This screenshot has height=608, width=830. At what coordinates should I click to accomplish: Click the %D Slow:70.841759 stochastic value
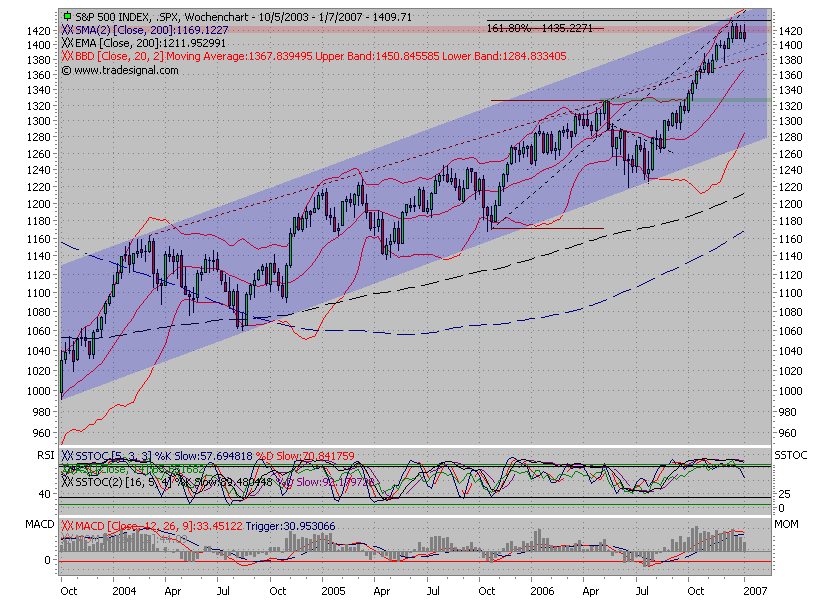coord(305,456)
